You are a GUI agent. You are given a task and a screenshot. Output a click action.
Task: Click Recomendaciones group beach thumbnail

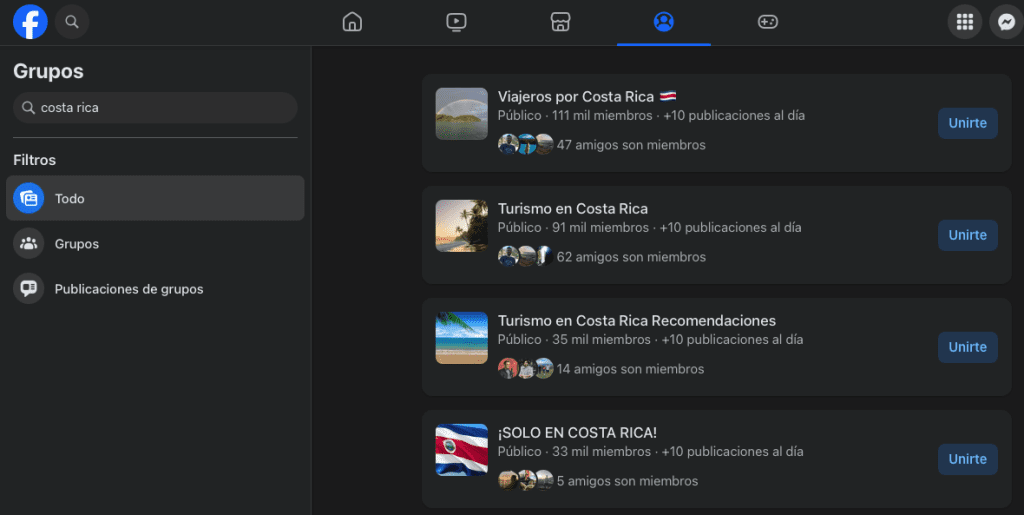click(x=462, y=337)
